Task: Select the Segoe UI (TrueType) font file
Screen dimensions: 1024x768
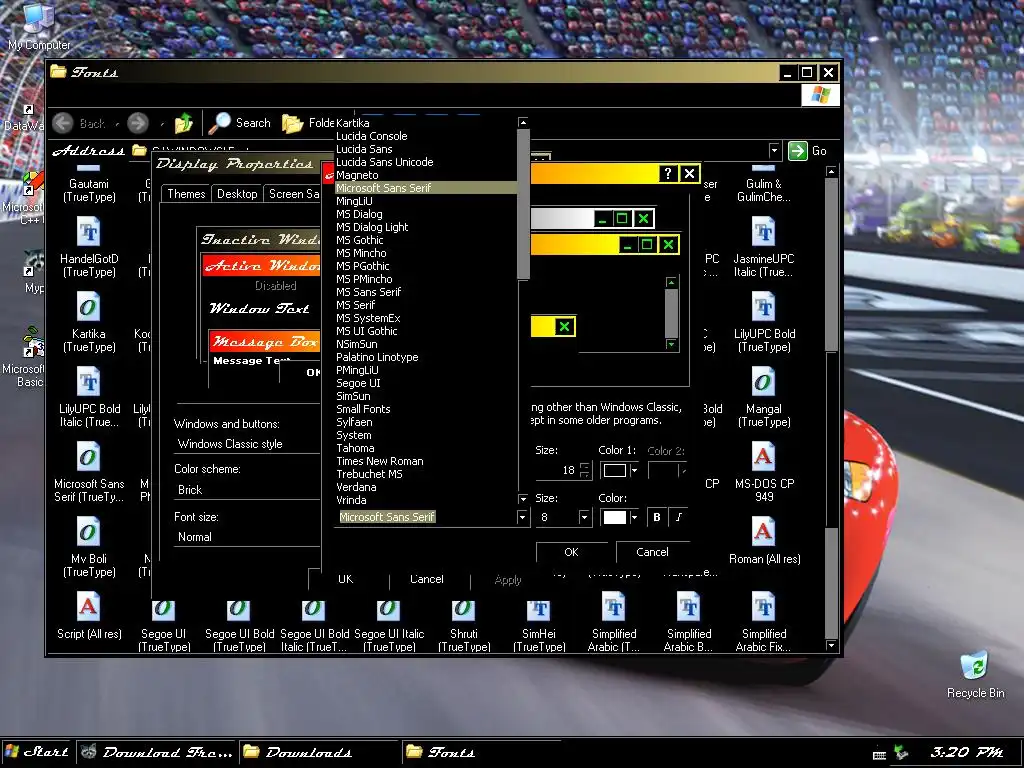Action: 163,627
